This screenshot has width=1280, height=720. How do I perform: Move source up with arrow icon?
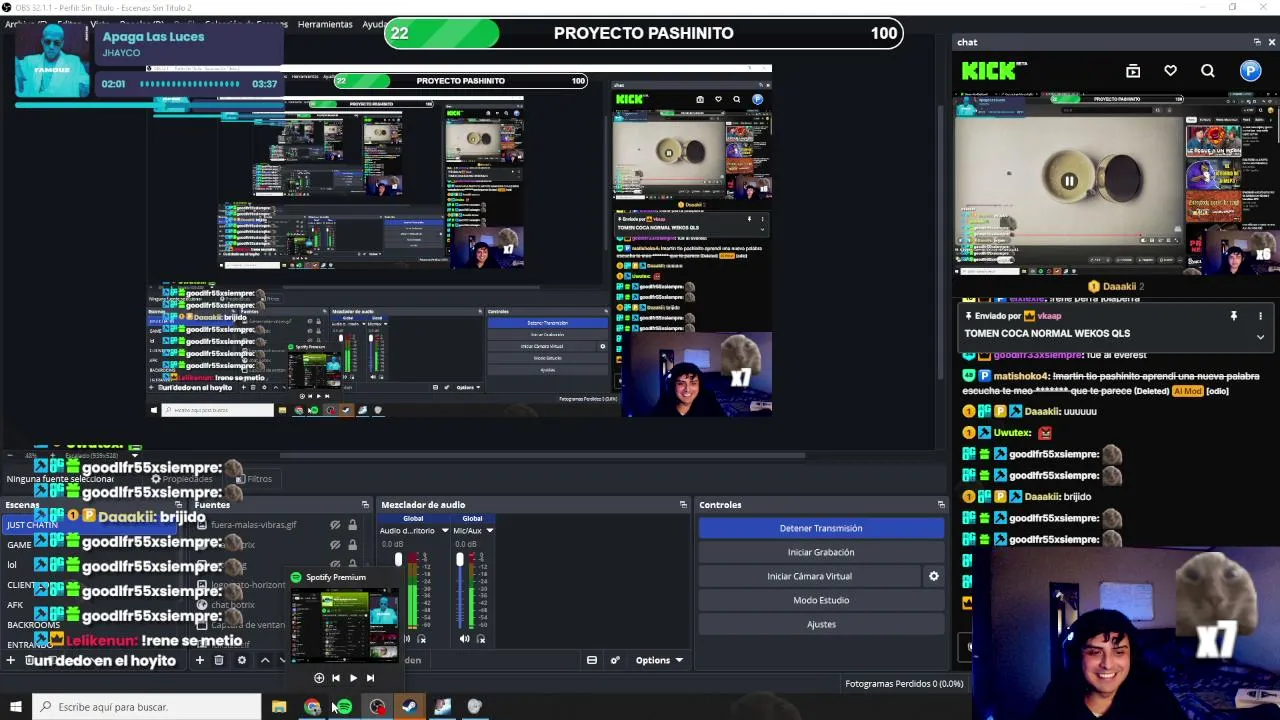[265, 660]
